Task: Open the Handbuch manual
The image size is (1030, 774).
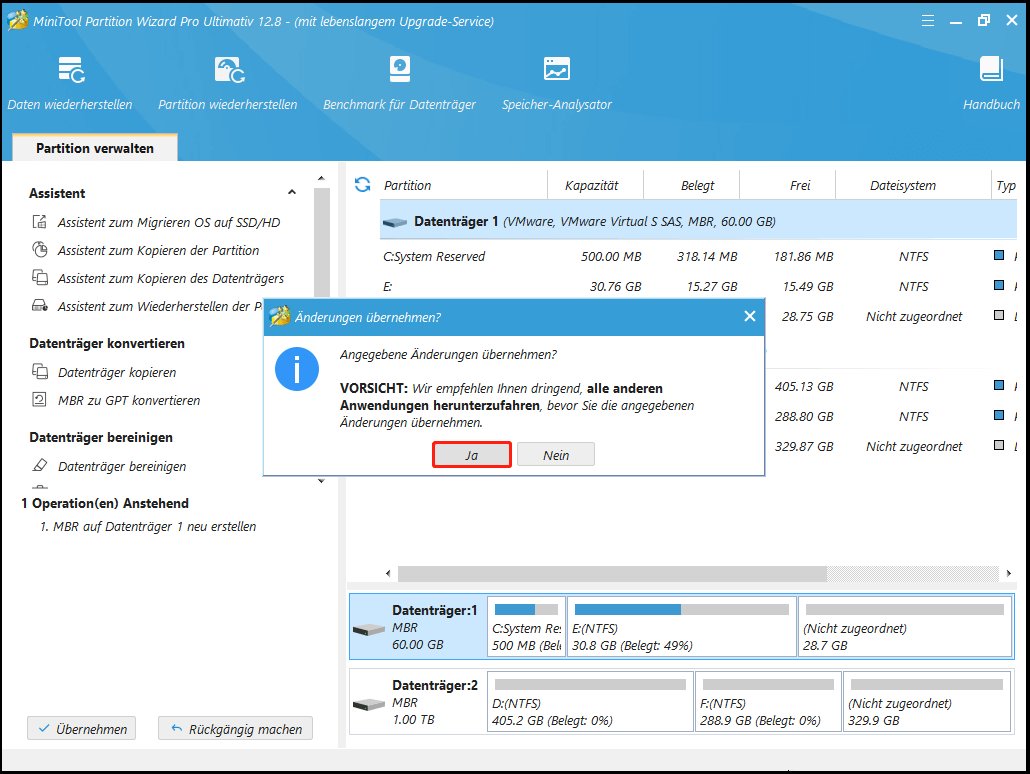Action: [x=991, y=83]
